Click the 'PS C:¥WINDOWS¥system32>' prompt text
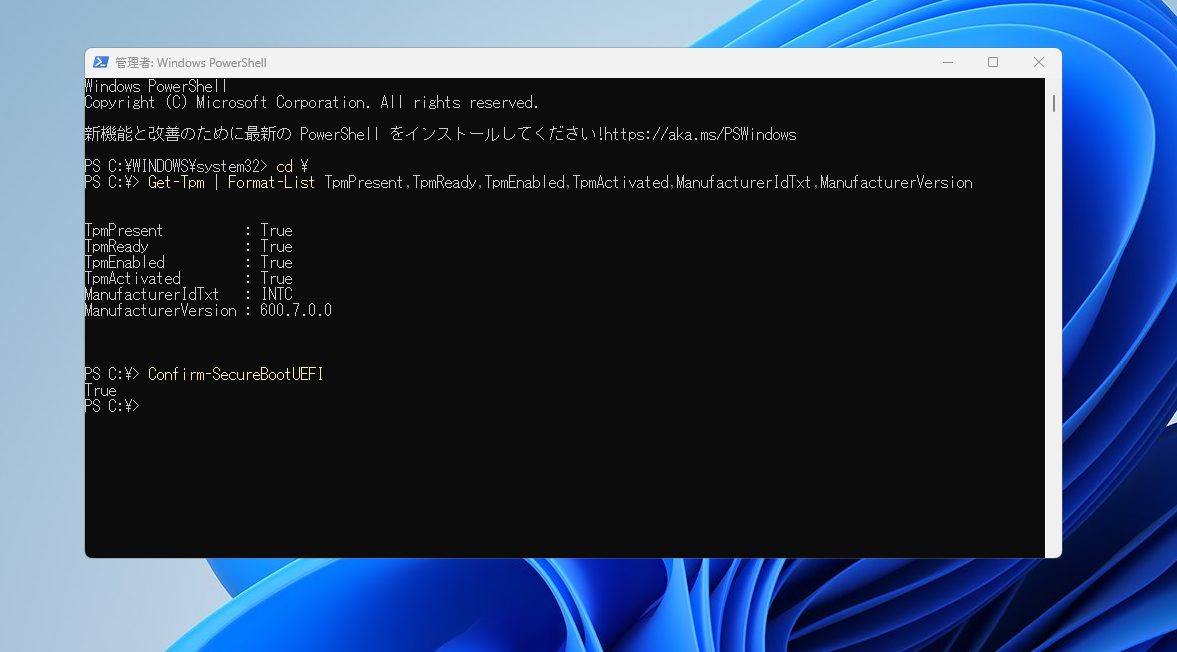The width and height of the screenshot is (1177, 652). tap(176, 167)
